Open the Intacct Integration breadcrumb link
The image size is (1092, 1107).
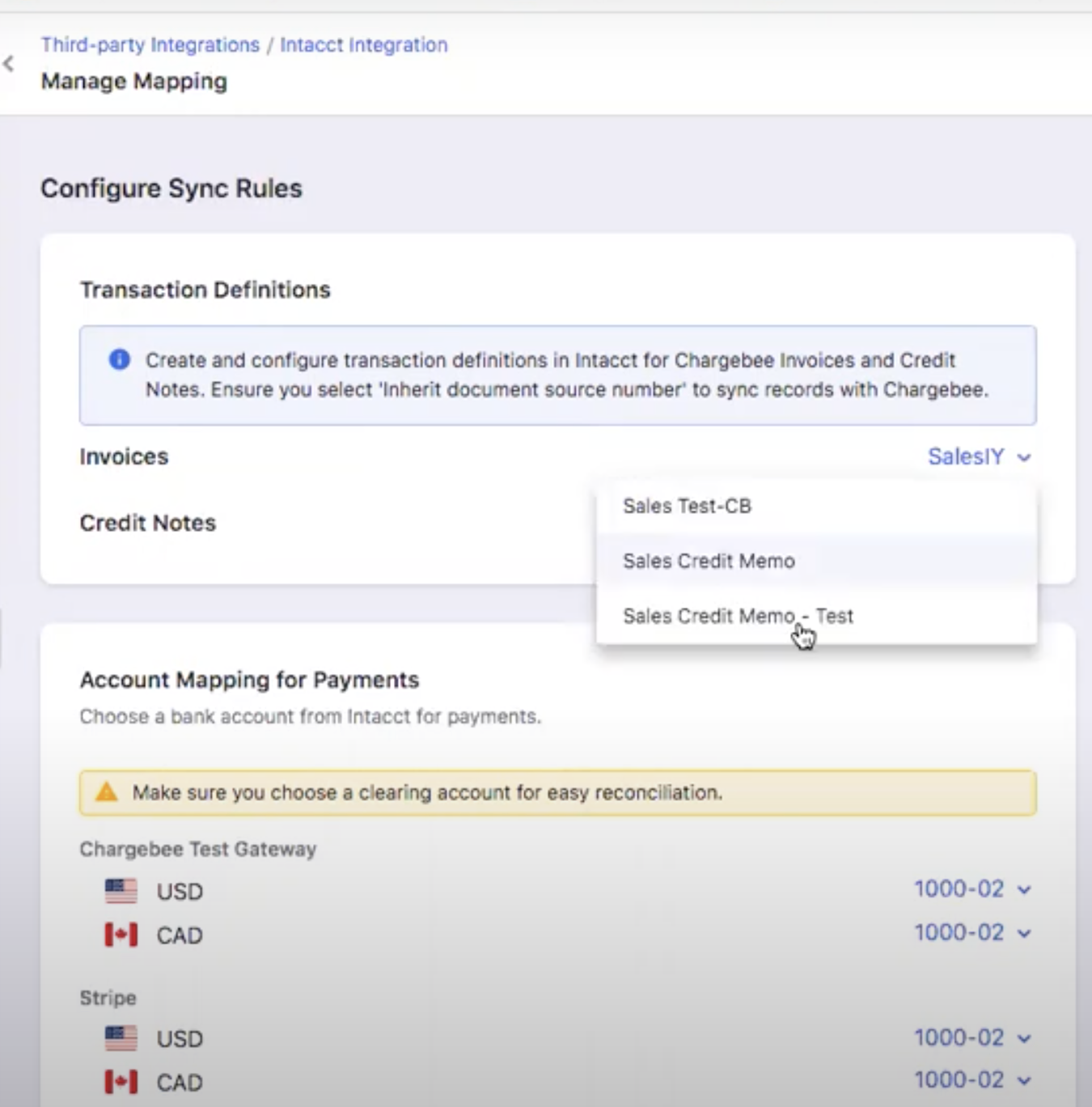[363, 45]
